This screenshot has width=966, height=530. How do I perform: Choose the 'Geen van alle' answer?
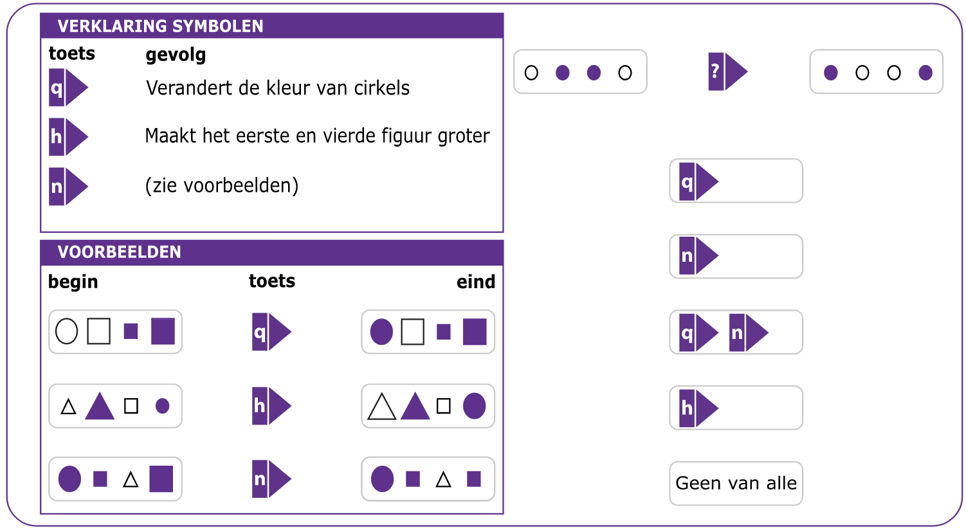pos(736,483)
